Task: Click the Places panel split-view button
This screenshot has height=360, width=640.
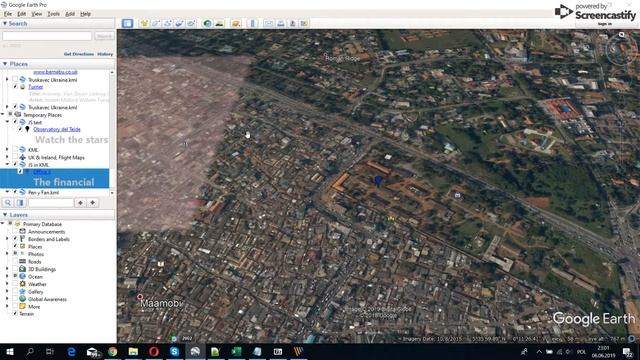Action: pyautogui.click(x=20, y=203)
